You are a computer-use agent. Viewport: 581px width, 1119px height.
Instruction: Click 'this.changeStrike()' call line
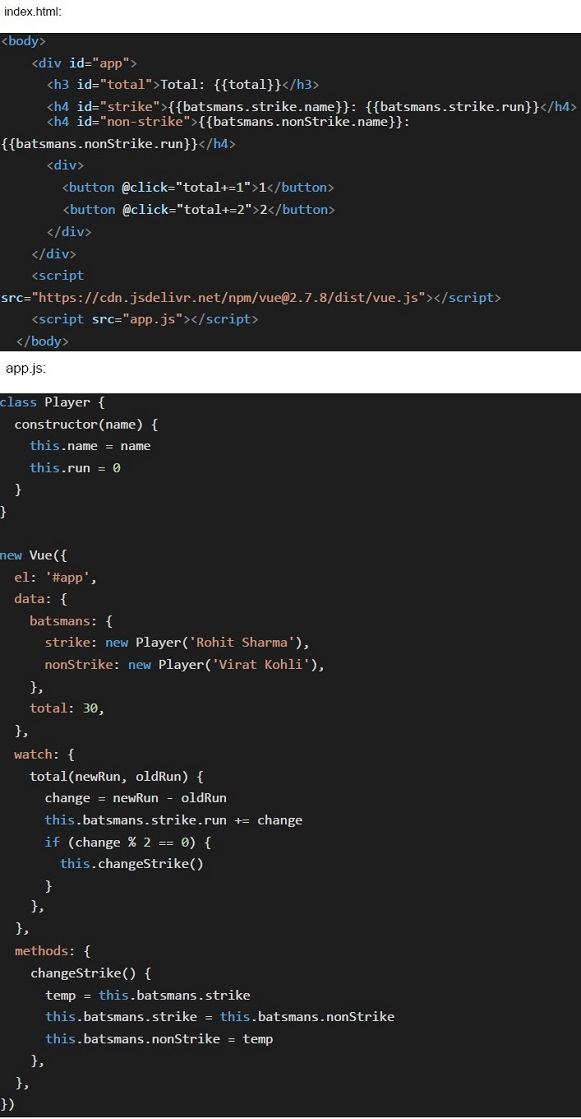(x=132, y=864)
